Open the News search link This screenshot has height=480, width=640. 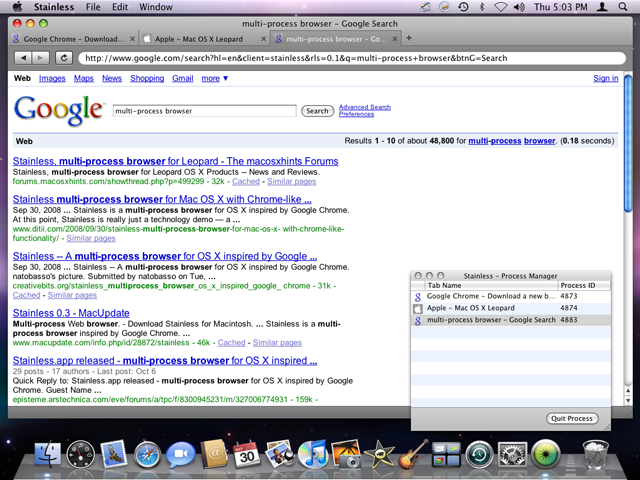(112, 78)
